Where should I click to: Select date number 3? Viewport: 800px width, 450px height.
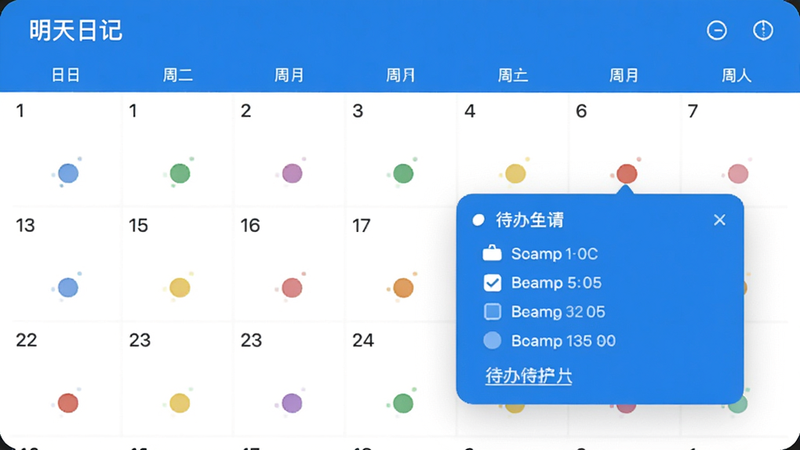358,111
